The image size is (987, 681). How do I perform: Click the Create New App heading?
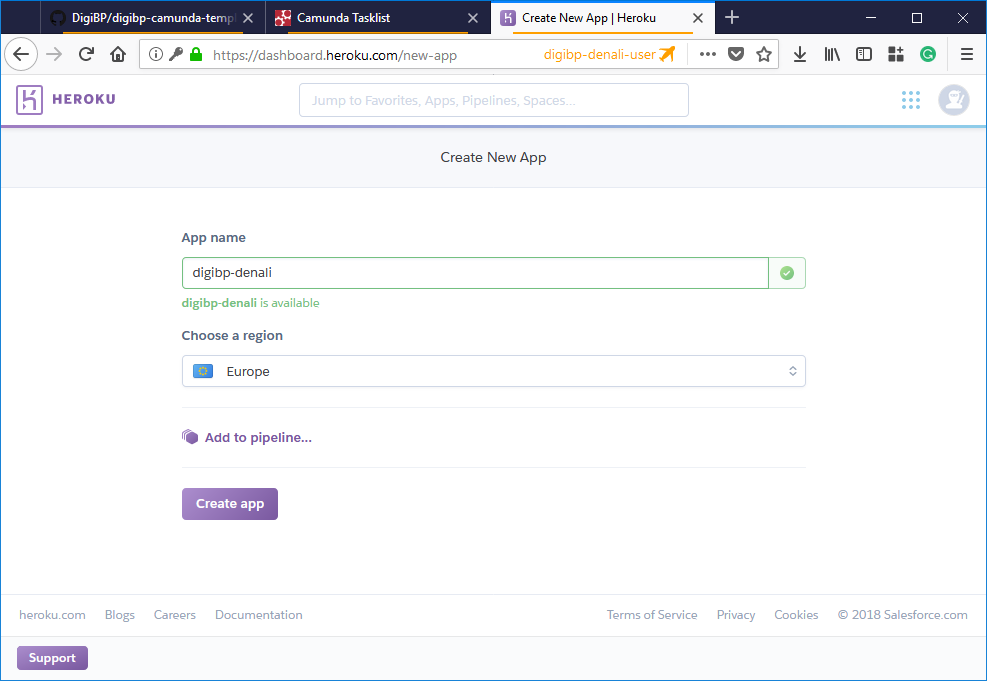click(x=494, y=157)
